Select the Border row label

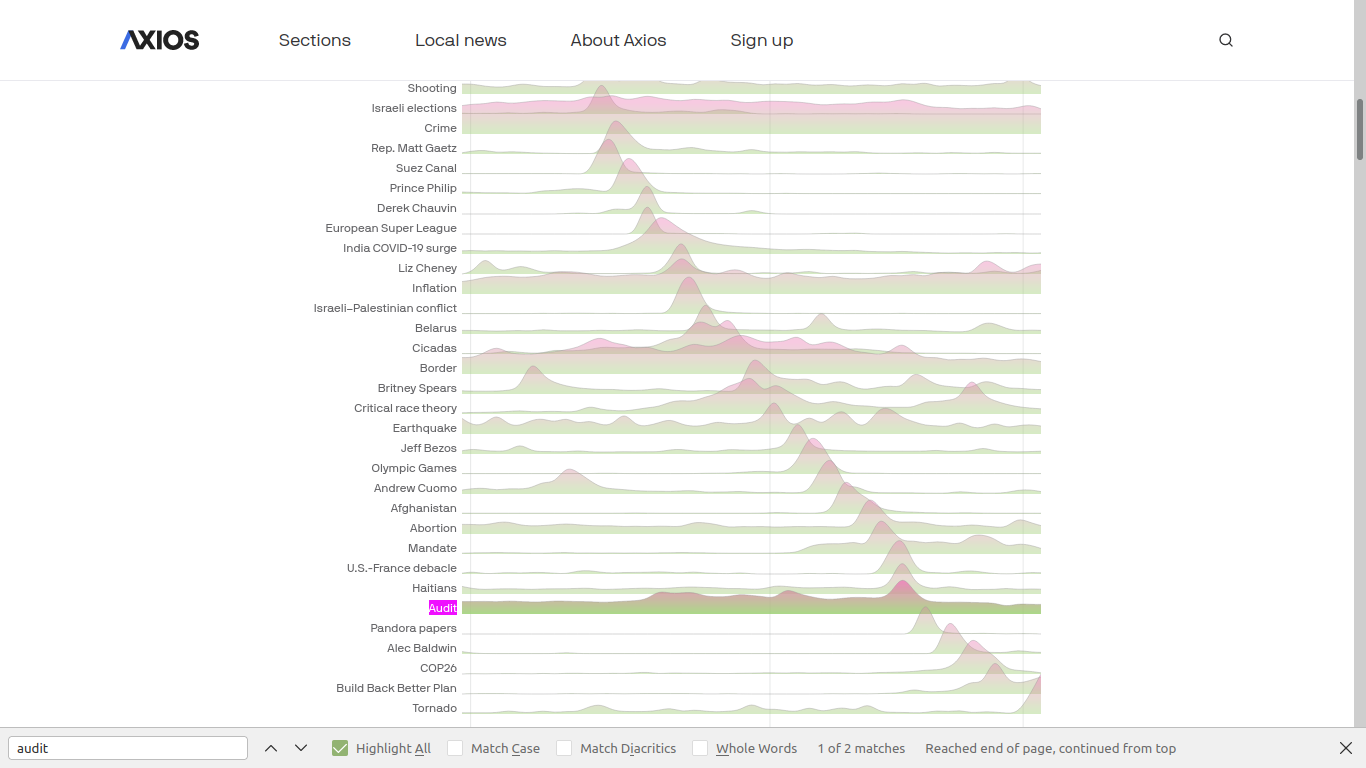click(438, 368)
